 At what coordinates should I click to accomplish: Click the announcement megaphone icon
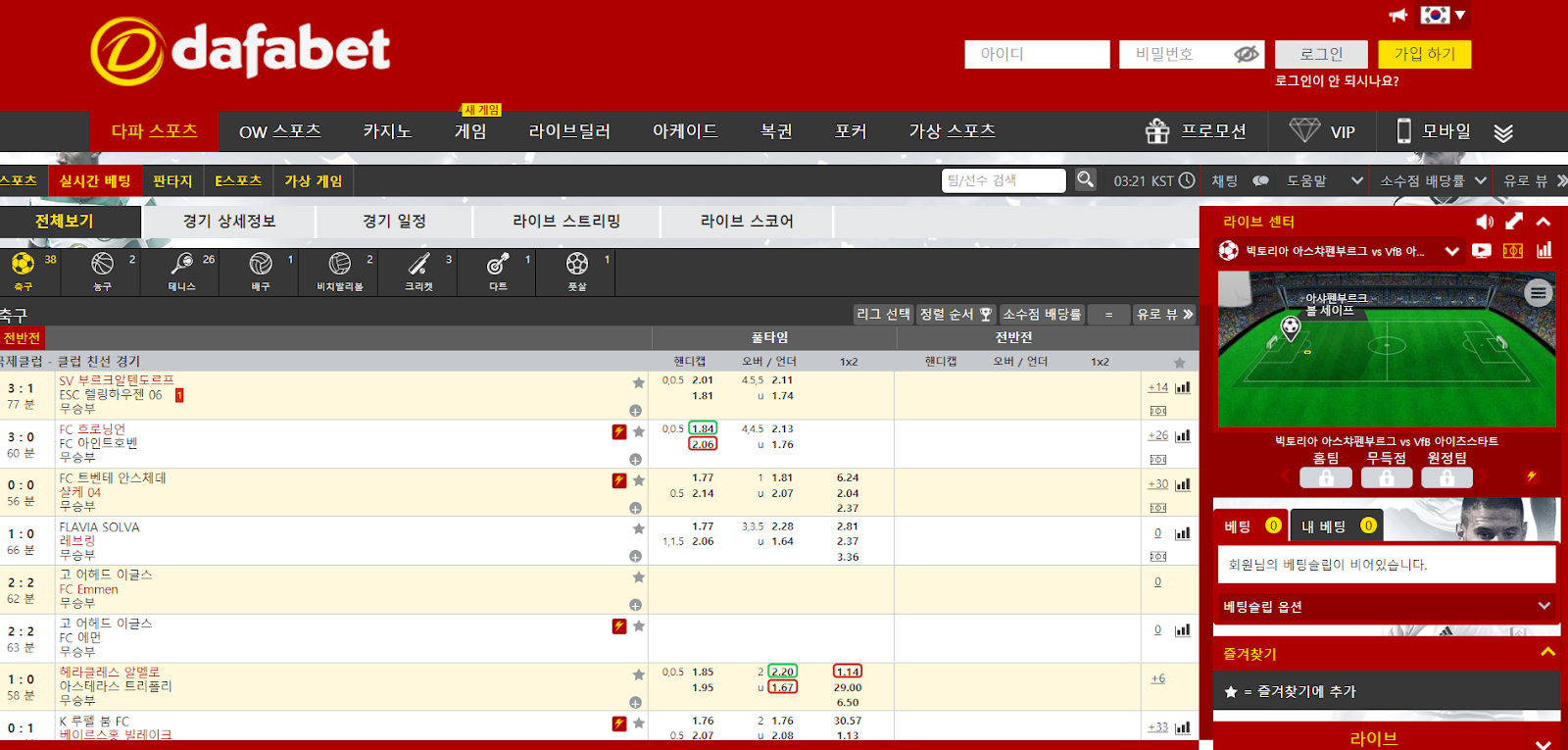(1398, 15)
